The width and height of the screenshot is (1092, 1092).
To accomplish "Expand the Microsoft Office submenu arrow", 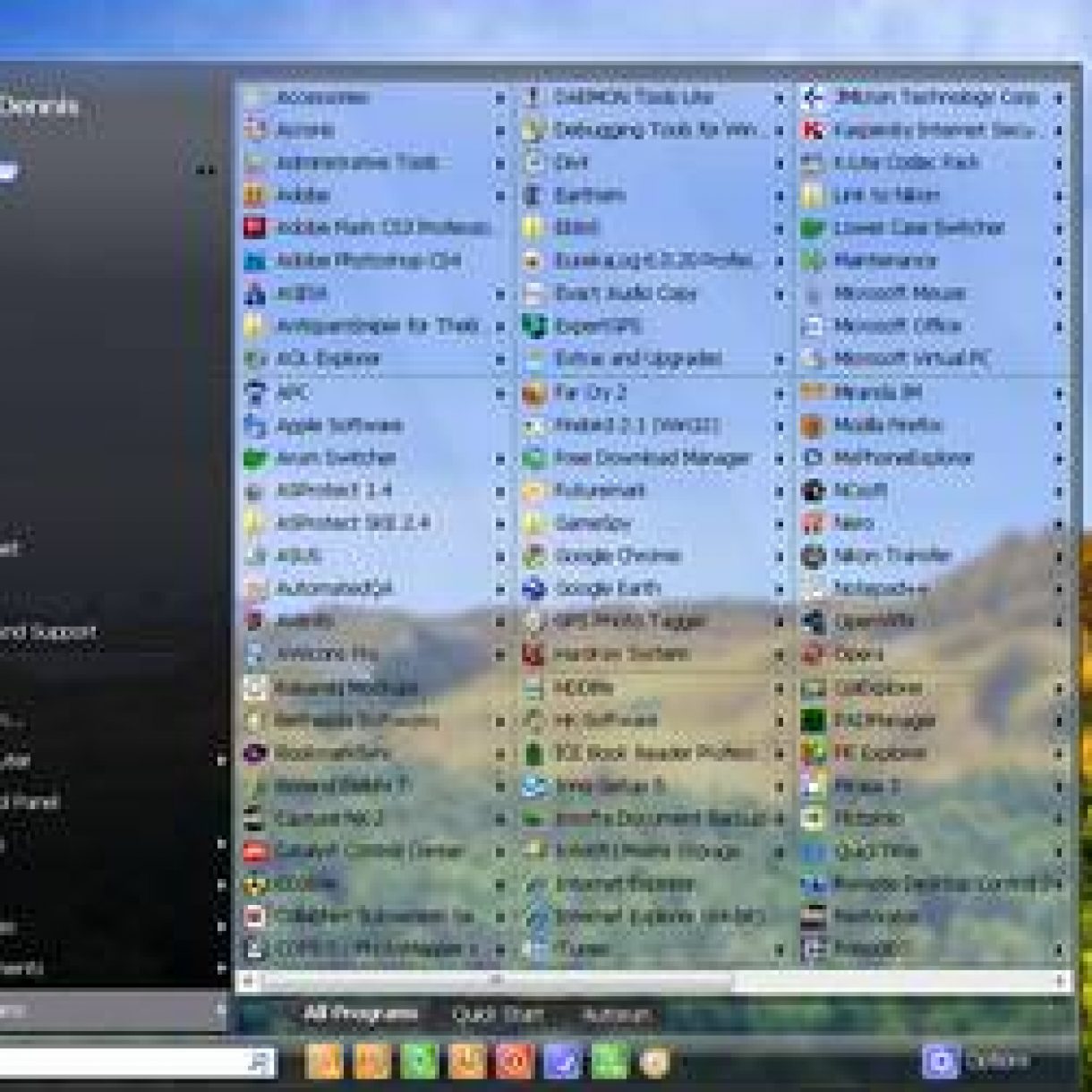I will point(1058,327).
